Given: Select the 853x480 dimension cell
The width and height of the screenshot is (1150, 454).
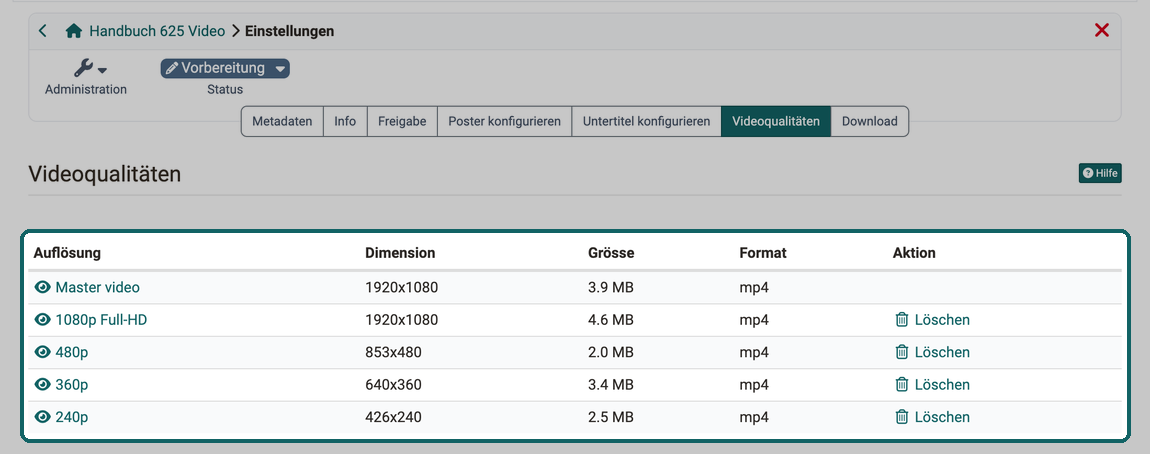Looking at the screenshot, I should click(393, 352).
